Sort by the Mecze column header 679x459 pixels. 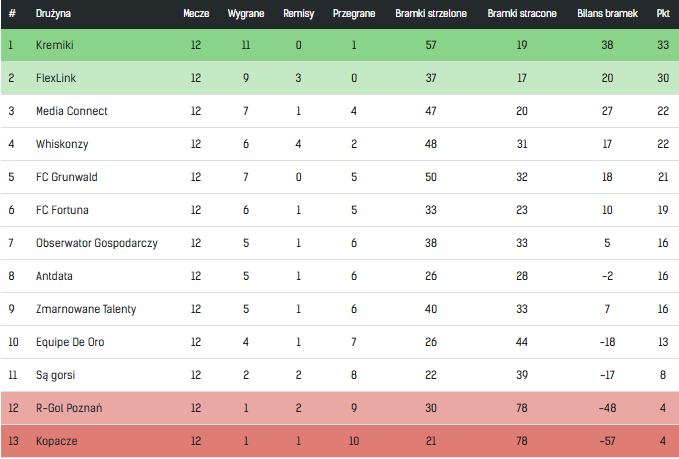click(x=196, y=13)
